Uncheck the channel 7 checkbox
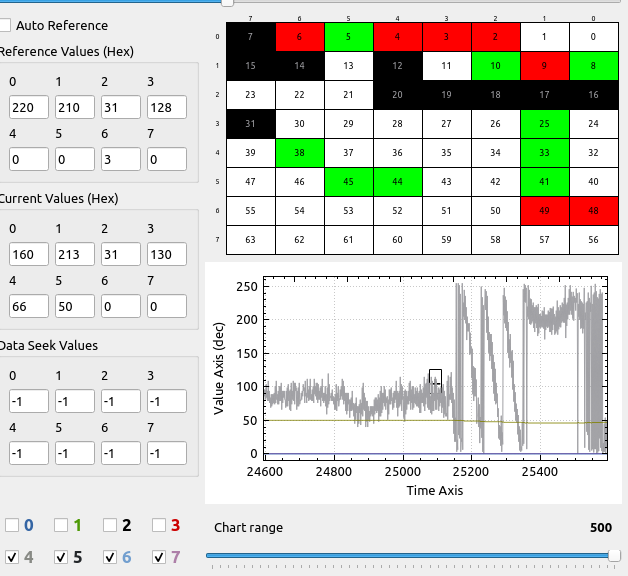The height and width of the screenshot is (576, 628). (159, 557)
